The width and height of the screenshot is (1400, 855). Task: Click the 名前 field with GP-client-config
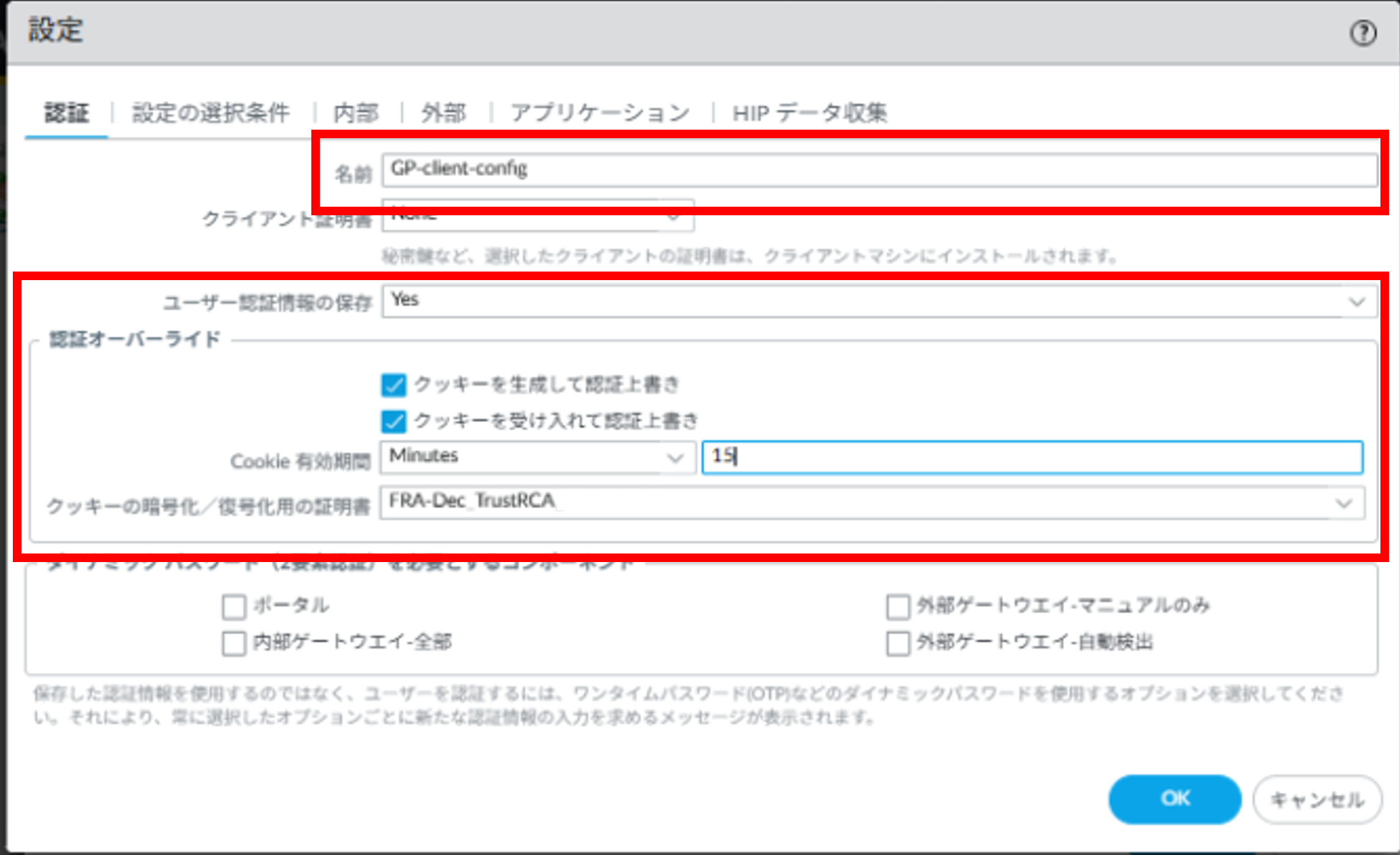(x=880, y=169)
